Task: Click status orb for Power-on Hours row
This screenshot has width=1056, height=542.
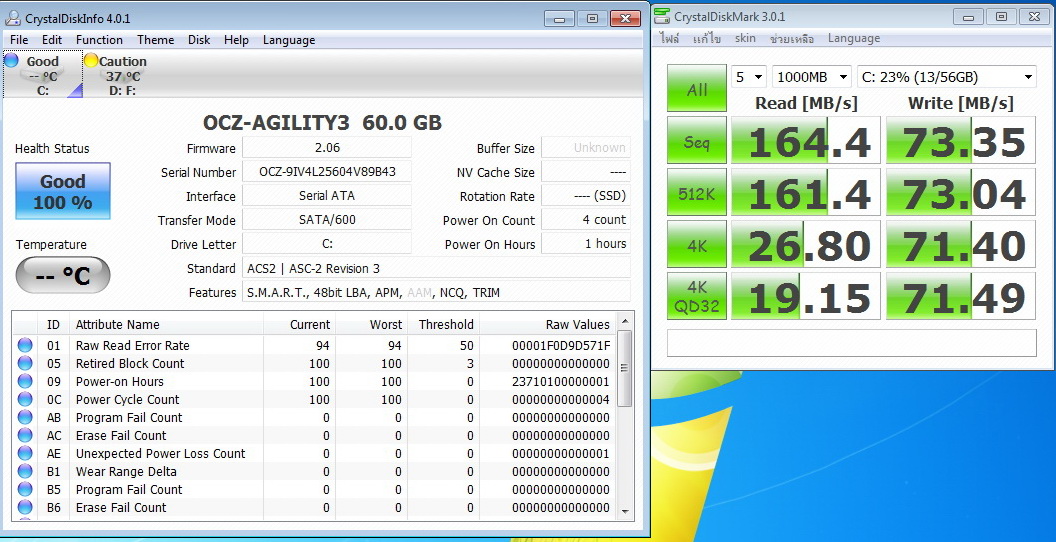Action: tap(25, 382)
